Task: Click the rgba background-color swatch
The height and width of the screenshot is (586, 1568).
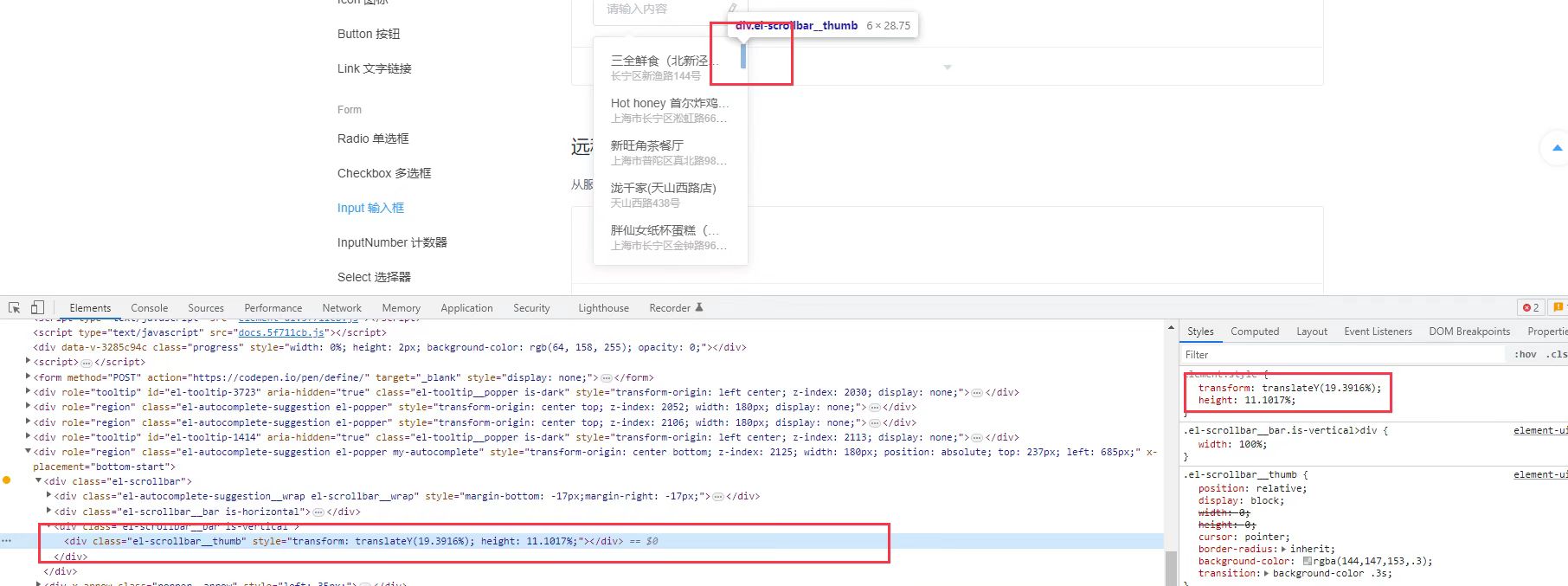Action: [x=1307, y=561]
